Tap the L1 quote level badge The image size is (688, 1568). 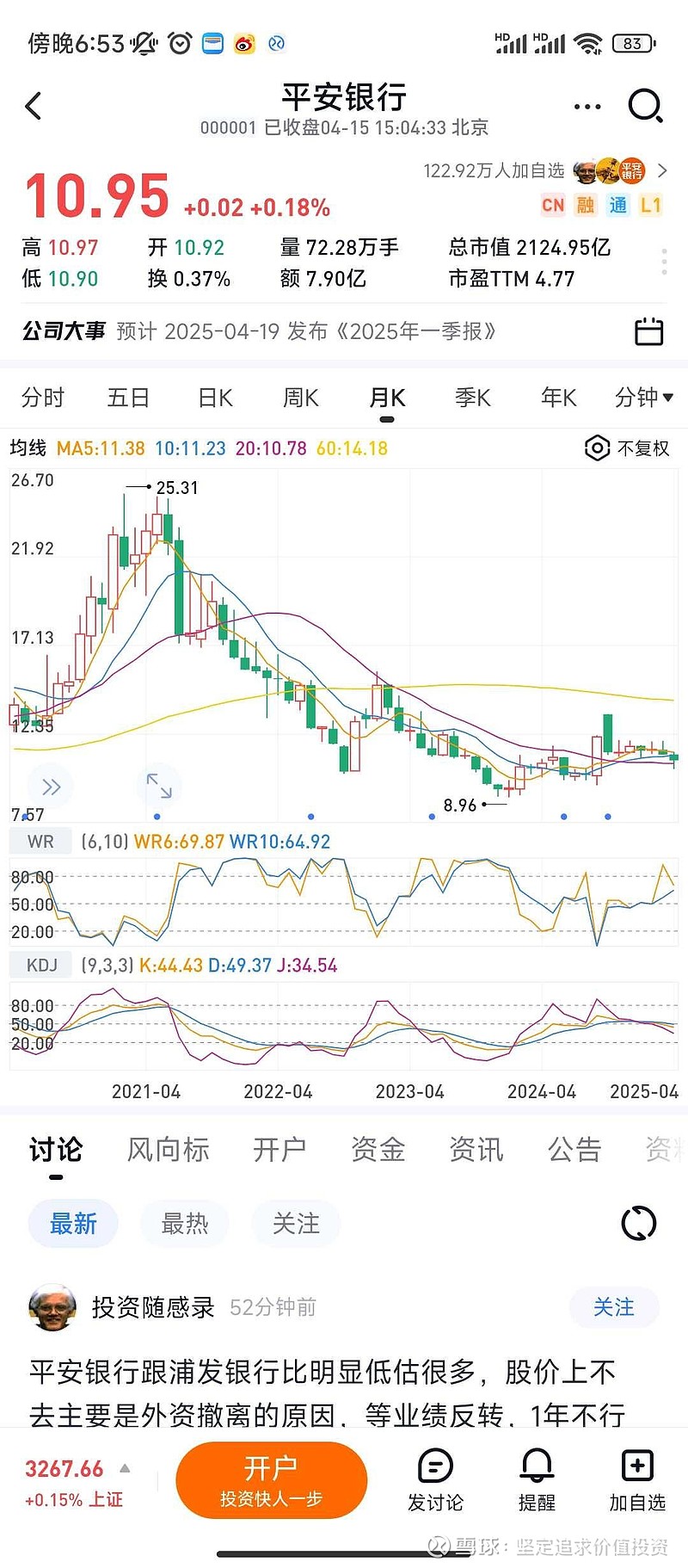click(650, 205)
